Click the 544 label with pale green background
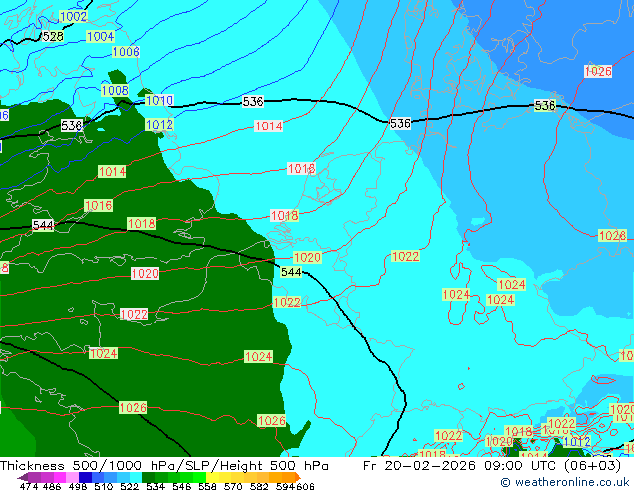Viewport: 634px width, 490px height. [291, 272]
